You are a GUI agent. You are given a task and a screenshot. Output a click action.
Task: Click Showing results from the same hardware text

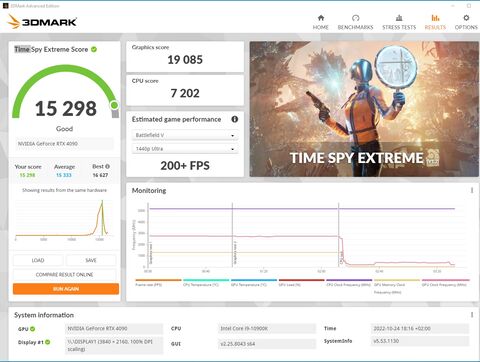(64, 190)
